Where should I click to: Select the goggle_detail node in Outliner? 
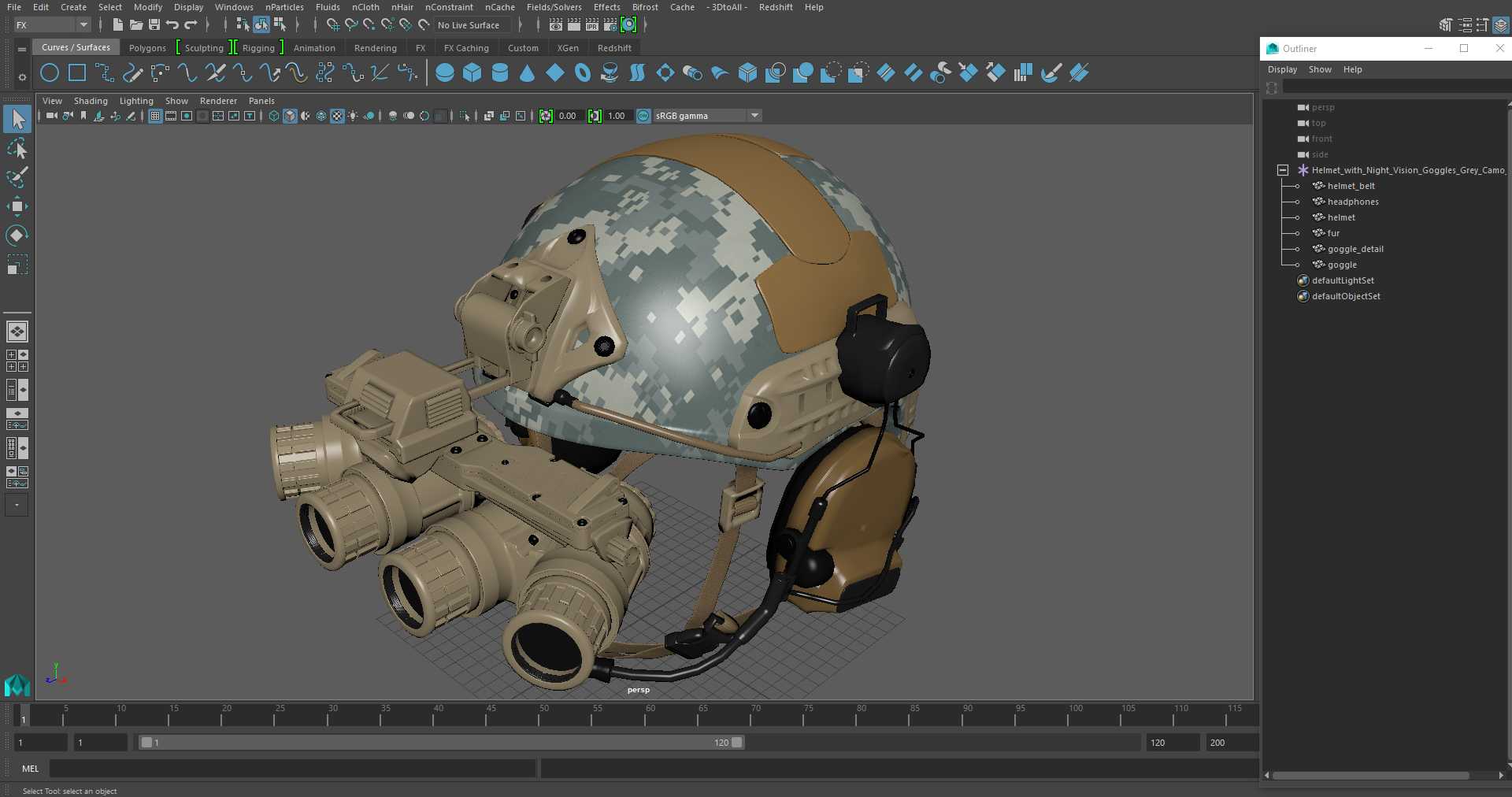(1355, 249)
